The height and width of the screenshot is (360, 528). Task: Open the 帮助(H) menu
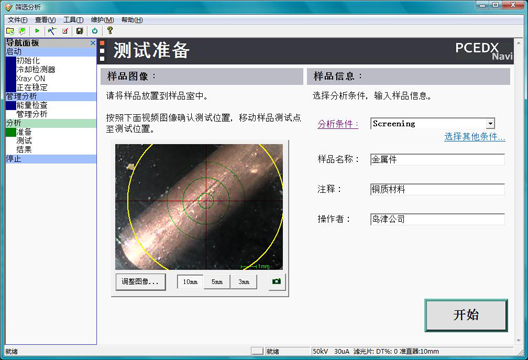tap(132, 20)
